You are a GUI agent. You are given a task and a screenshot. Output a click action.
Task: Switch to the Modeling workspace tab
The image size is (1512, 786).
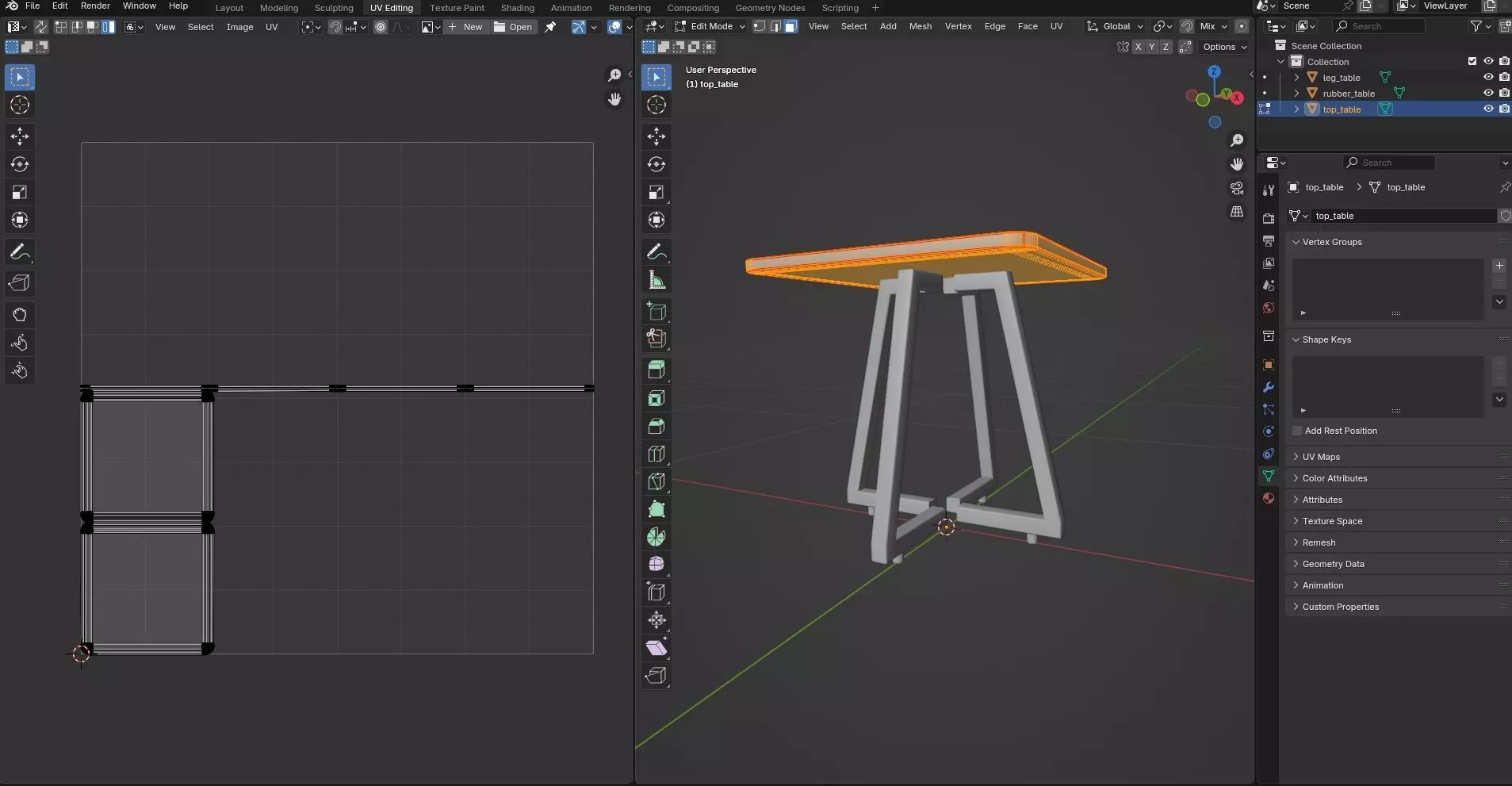(x=279, y=8)
